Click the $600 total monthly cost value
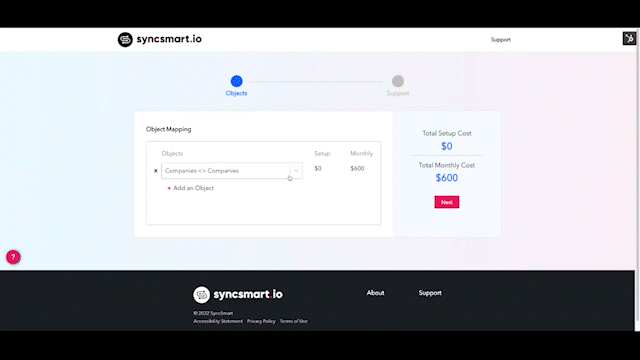Screen dimensions: 640x360 [447, 178]
